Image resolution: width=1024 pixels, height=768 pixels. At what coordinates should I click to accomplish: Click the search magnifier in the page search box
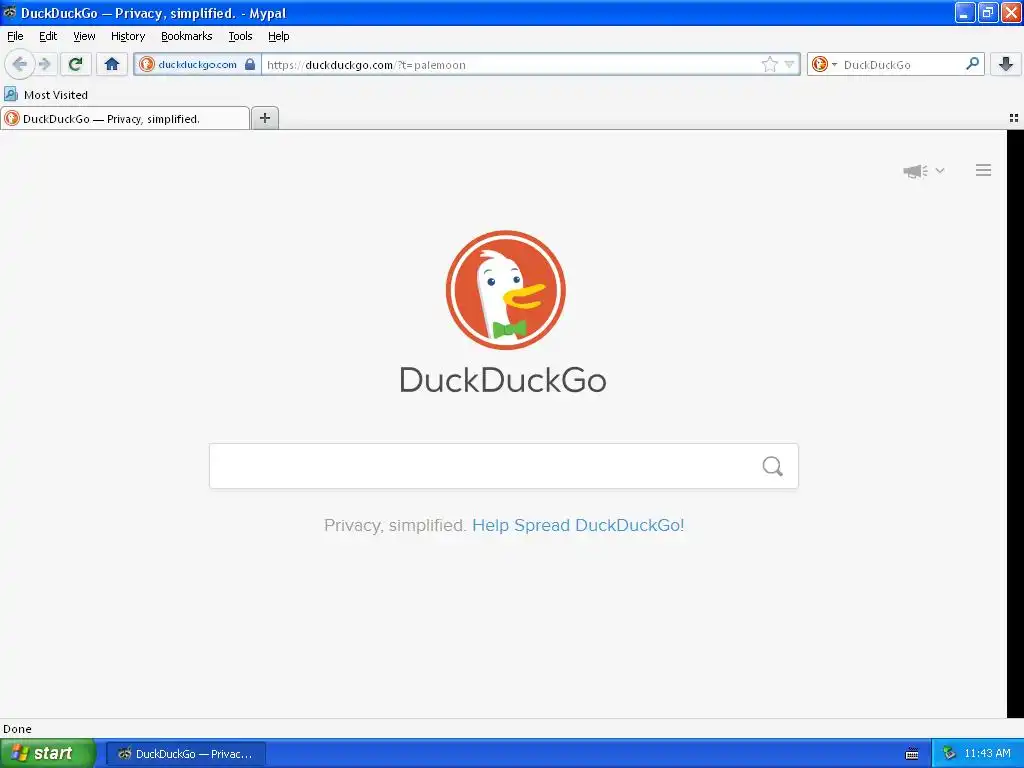click(773, 466)
